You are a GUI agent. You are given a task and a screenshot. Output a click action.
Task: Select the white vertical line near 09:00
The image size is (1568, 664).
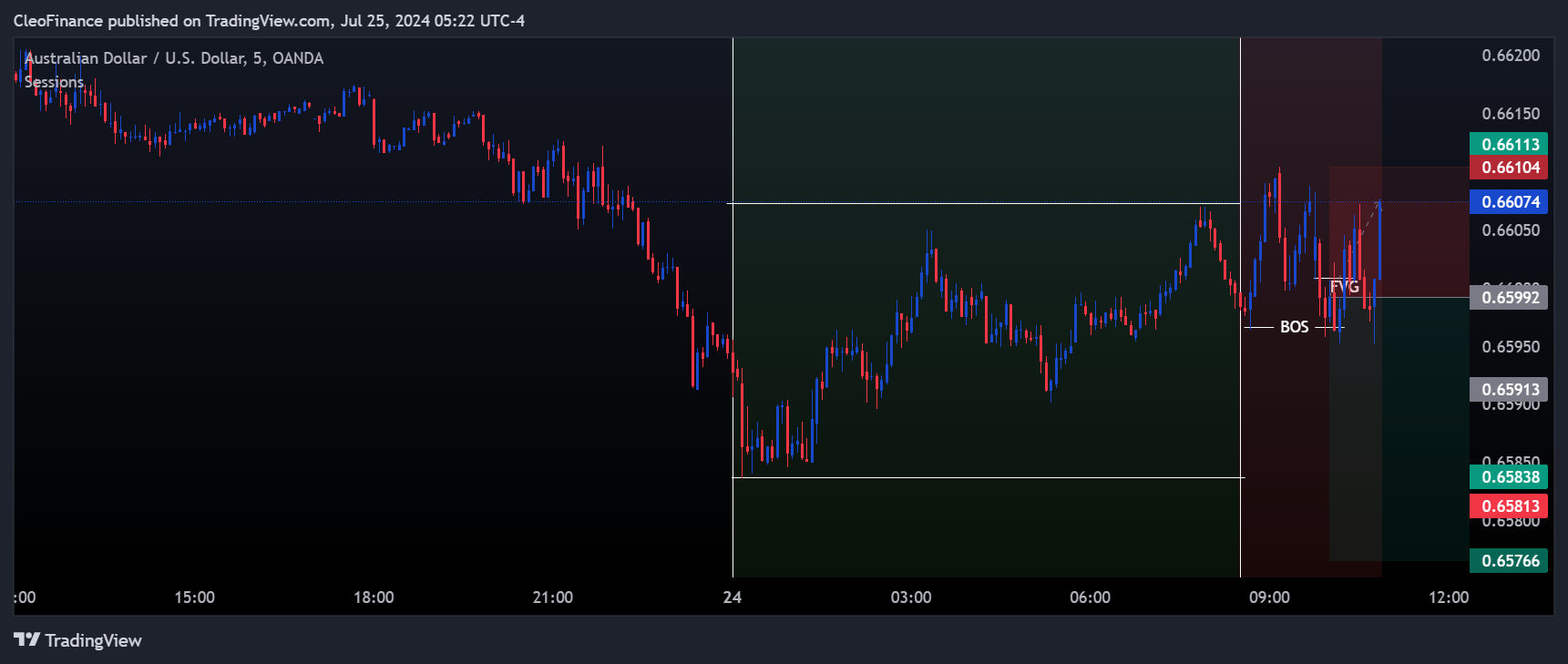[x=1240, y=307]
